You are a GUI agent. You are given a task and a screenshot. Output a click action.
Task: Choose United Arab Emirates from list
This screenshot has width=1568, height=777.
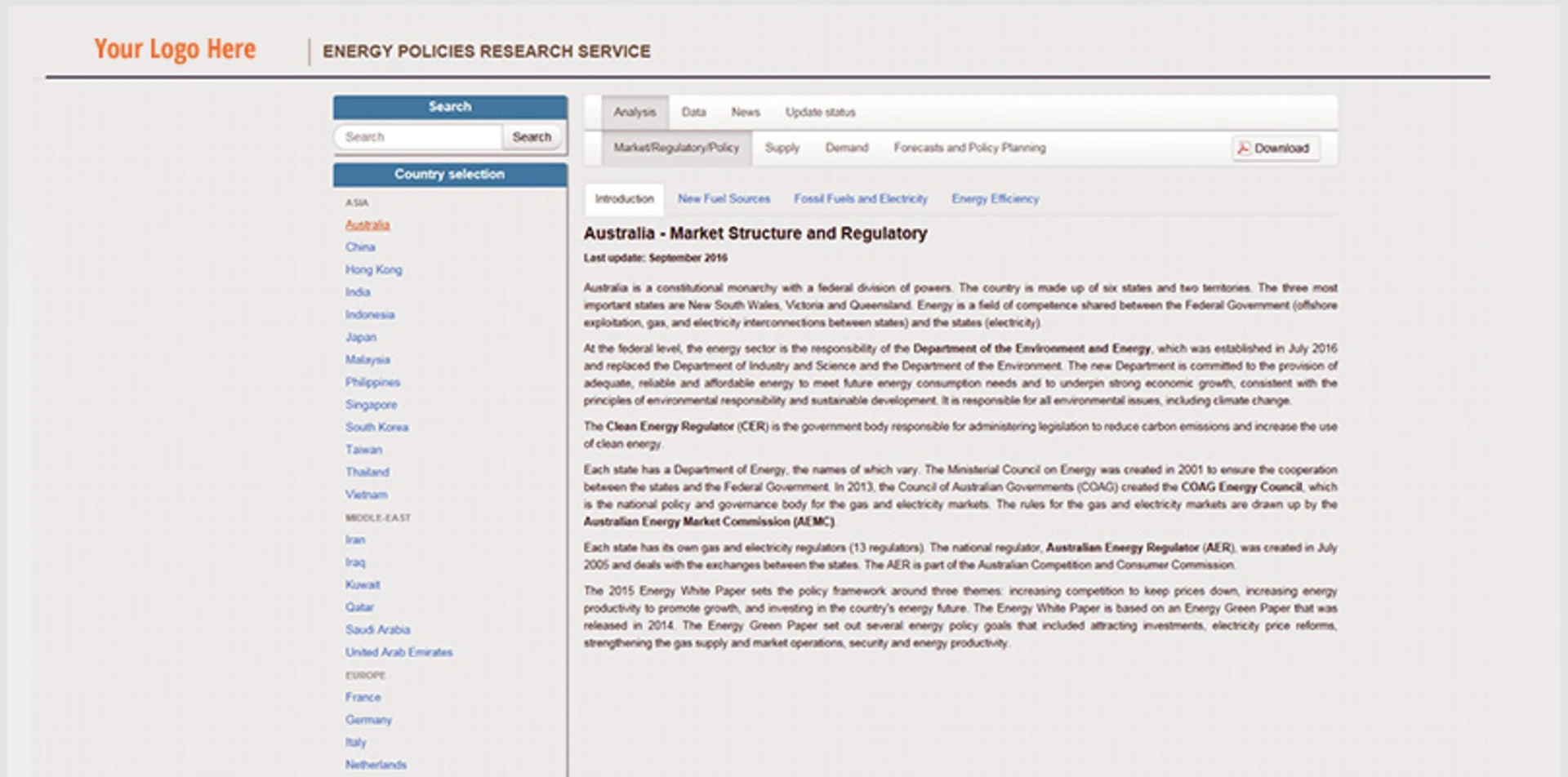[x=399, y=652]
